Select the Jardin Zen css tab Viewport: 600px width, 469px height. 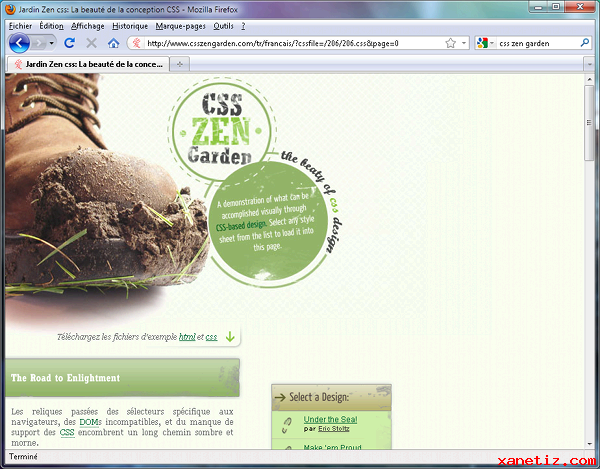tap(88, 64)
